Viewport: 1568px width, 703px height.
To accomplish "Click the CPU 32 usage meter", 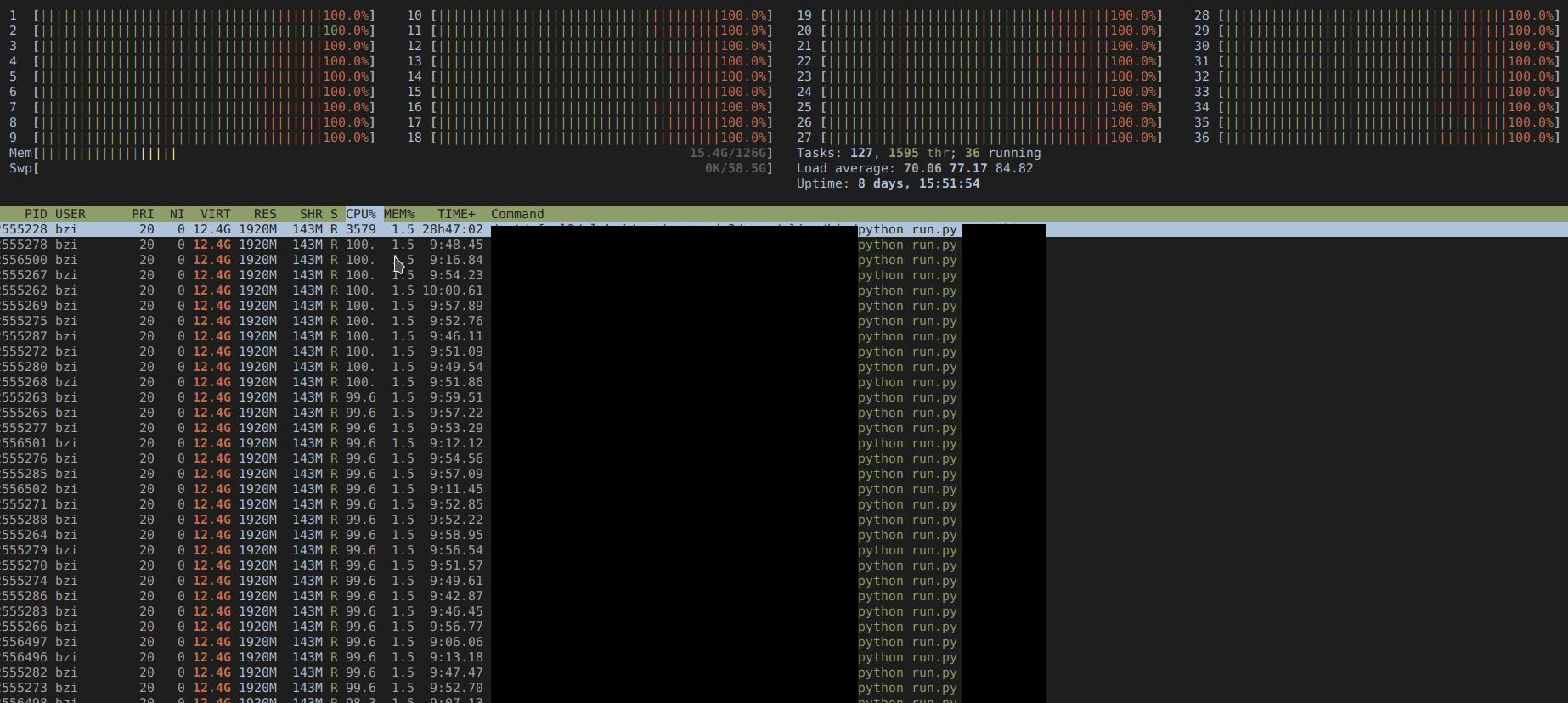I will [1377, 76].
